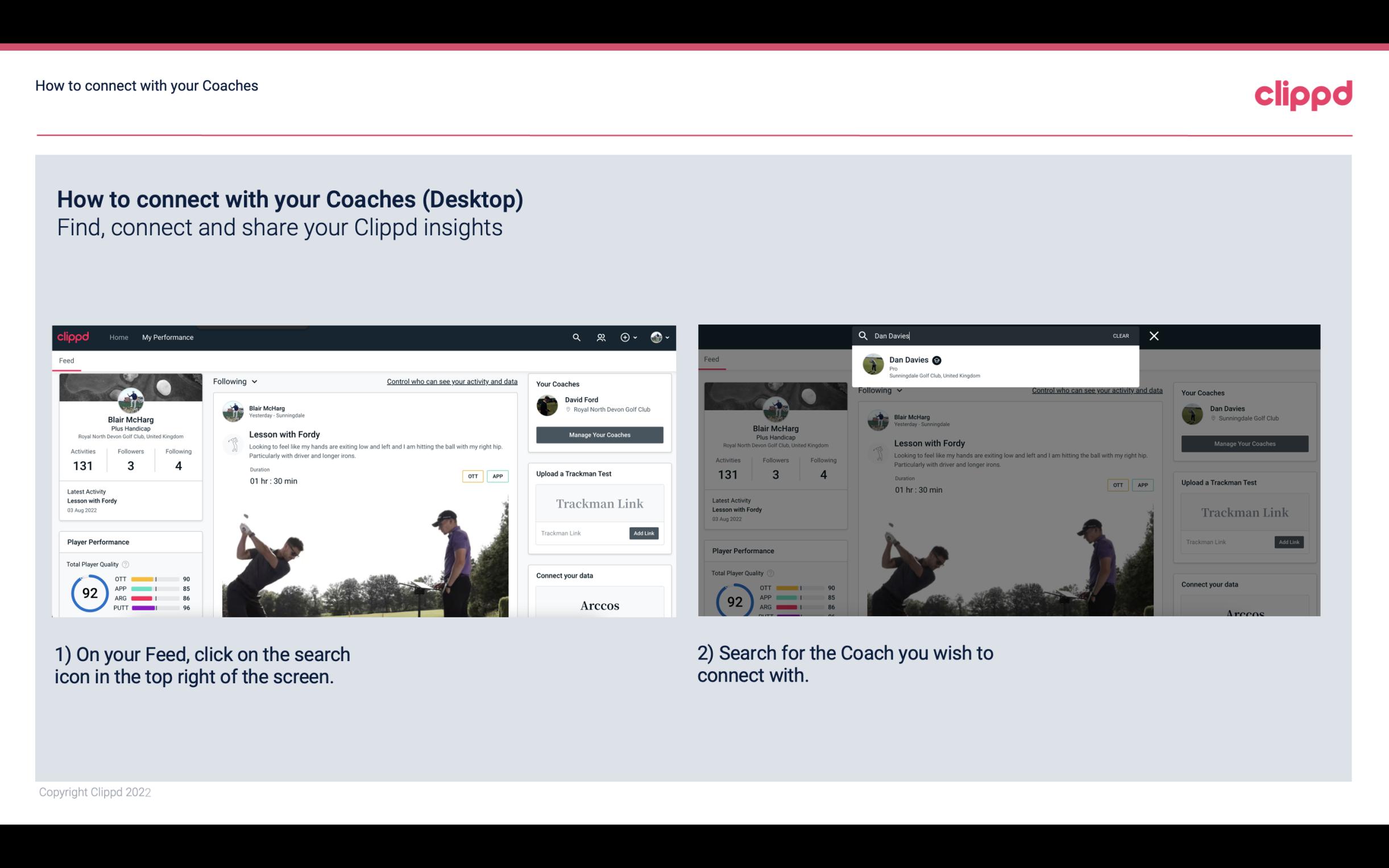Click the Clippd search icon
The width and height of the screenshot is (1389, 868).
click(575, 337)
